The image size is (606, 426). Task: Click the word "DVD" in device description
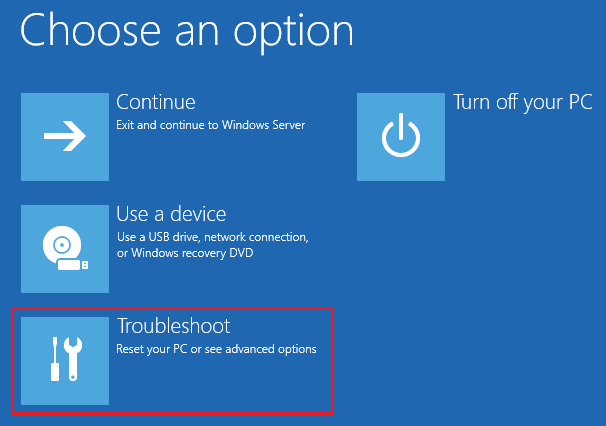[x=241, y=253]
